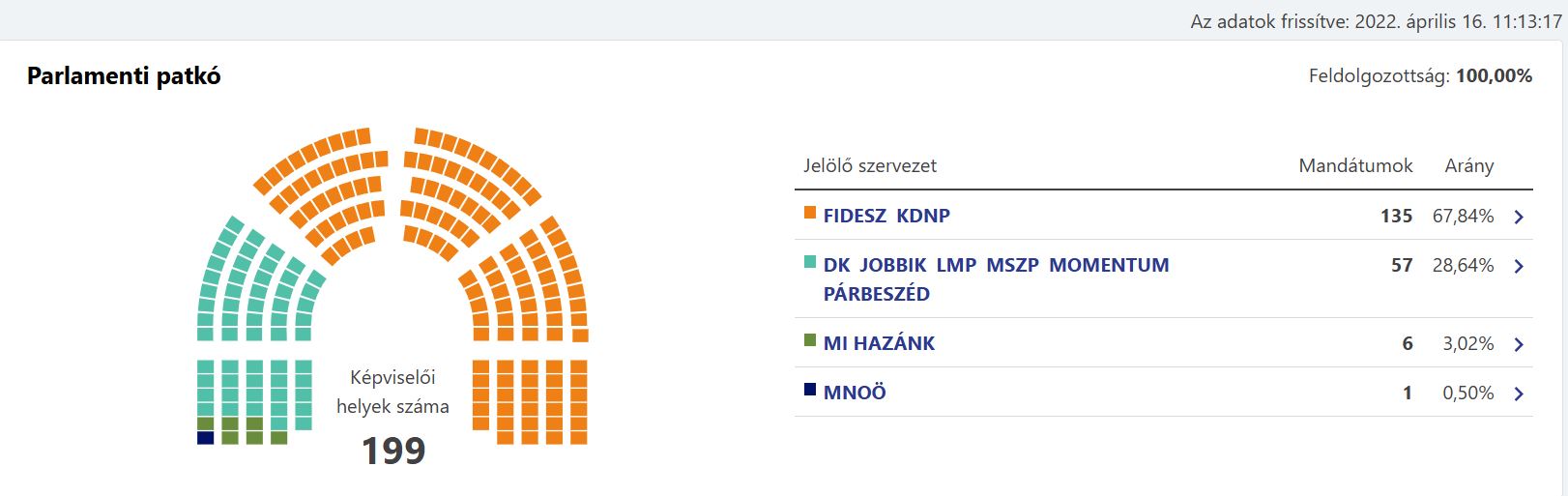This screenshot has width=1568, height=496.
Task: Click the Mandátumok column header
Action: [1355, 165]
